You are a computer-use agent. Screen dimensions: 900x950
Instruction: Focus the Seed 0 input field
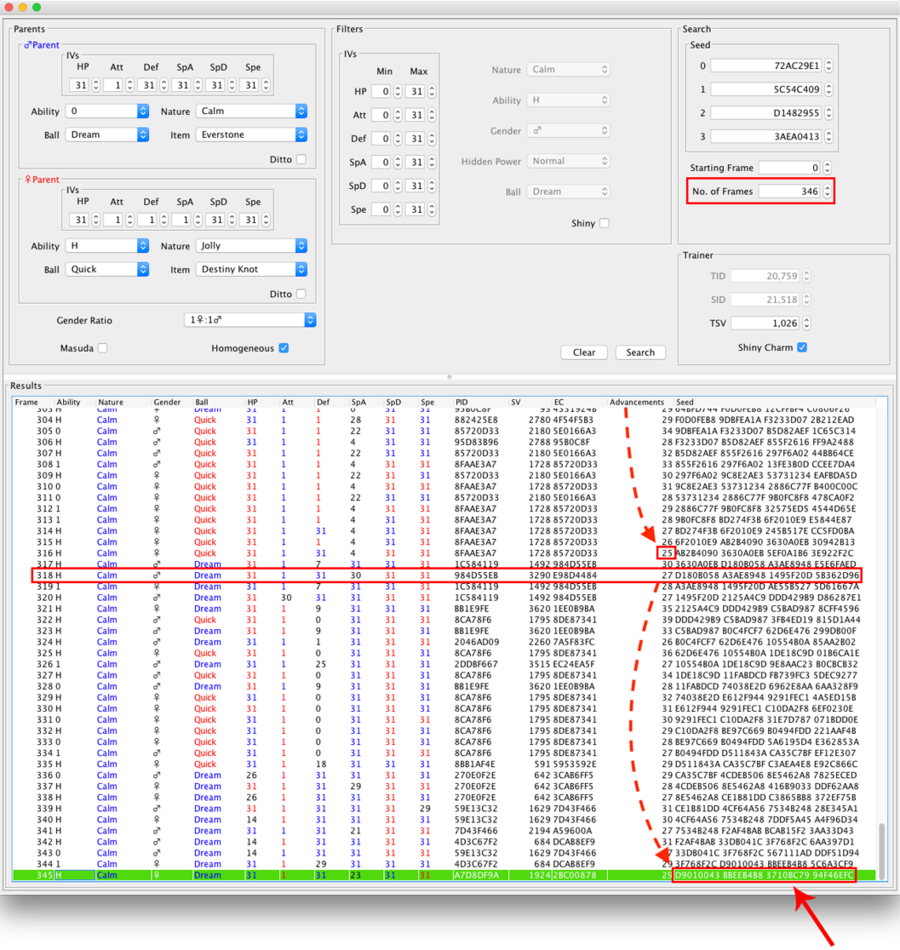767,65
